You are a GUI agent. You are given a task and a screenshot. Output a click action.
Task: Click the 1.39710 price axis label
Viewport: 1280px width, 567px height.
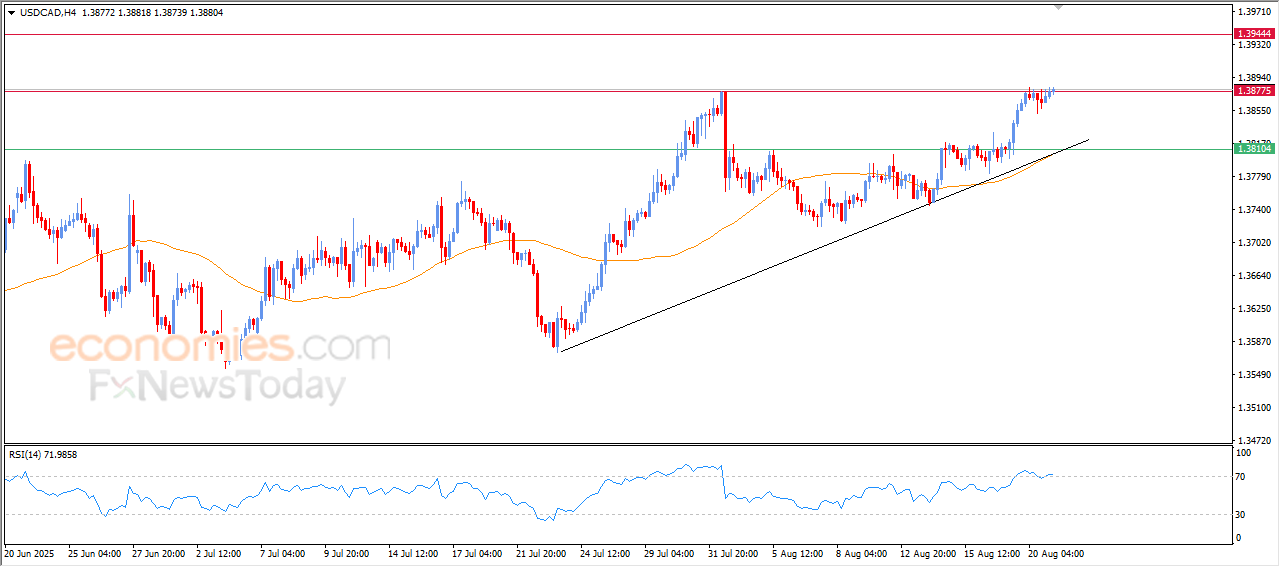point(1254,12)
